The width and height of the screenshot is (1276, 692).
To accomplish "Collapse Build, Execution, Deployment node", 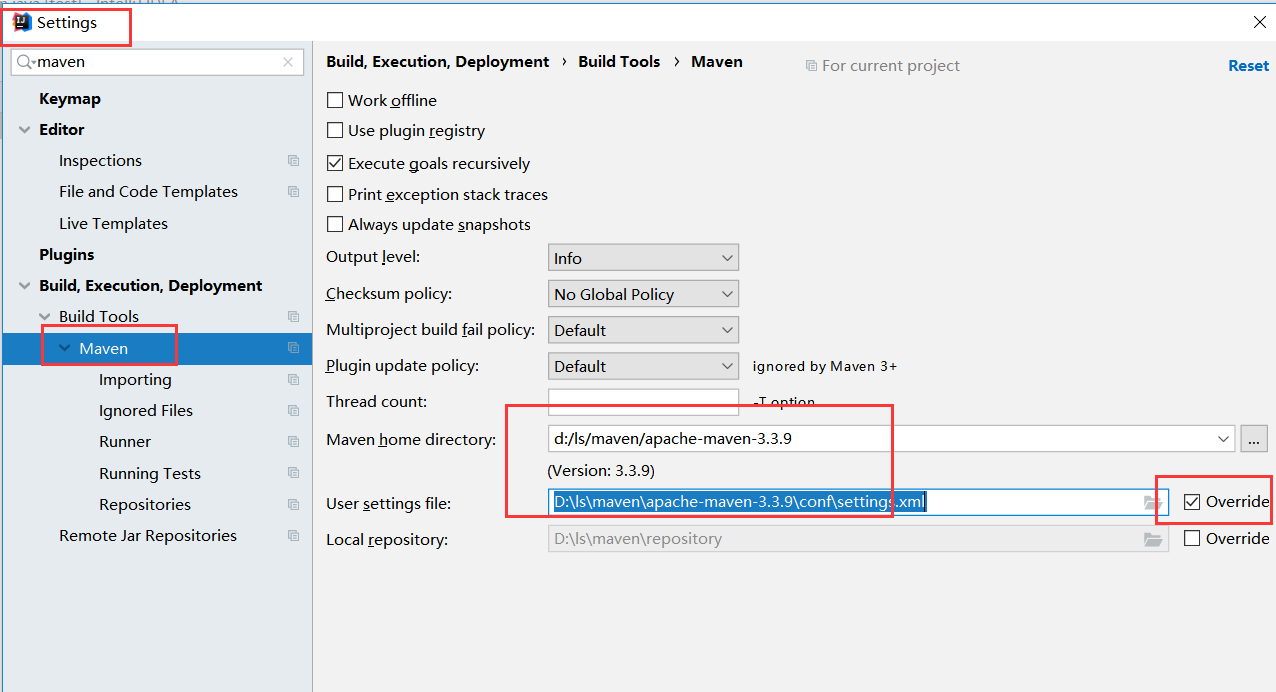I will click(x=25, y=286).
